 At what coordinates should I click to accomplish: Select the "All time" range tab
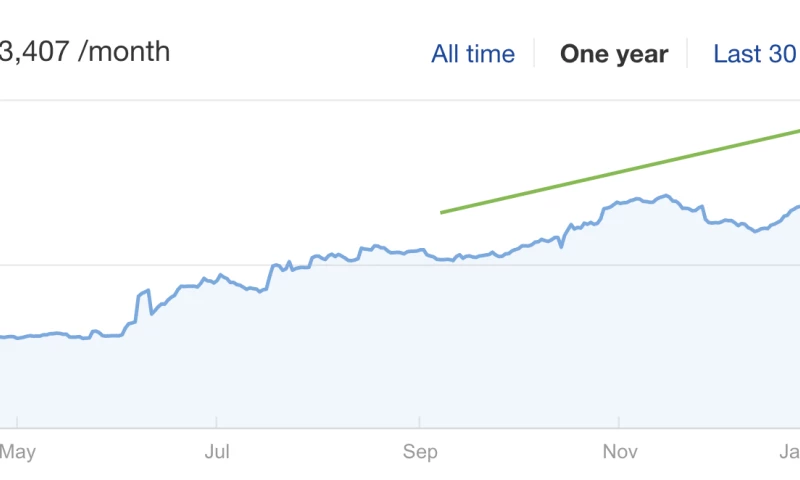tap(473, 54)
